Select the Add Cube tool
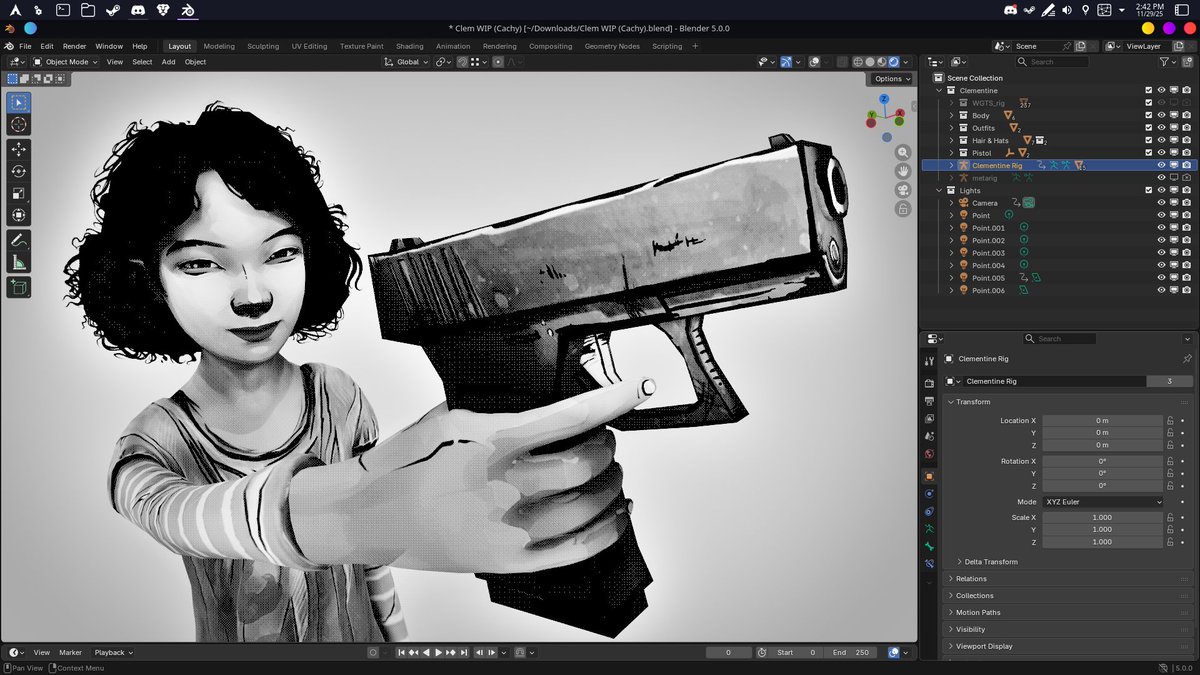Screen dimensions: 1200x675 pyautogui.click(x=19, y=287)
